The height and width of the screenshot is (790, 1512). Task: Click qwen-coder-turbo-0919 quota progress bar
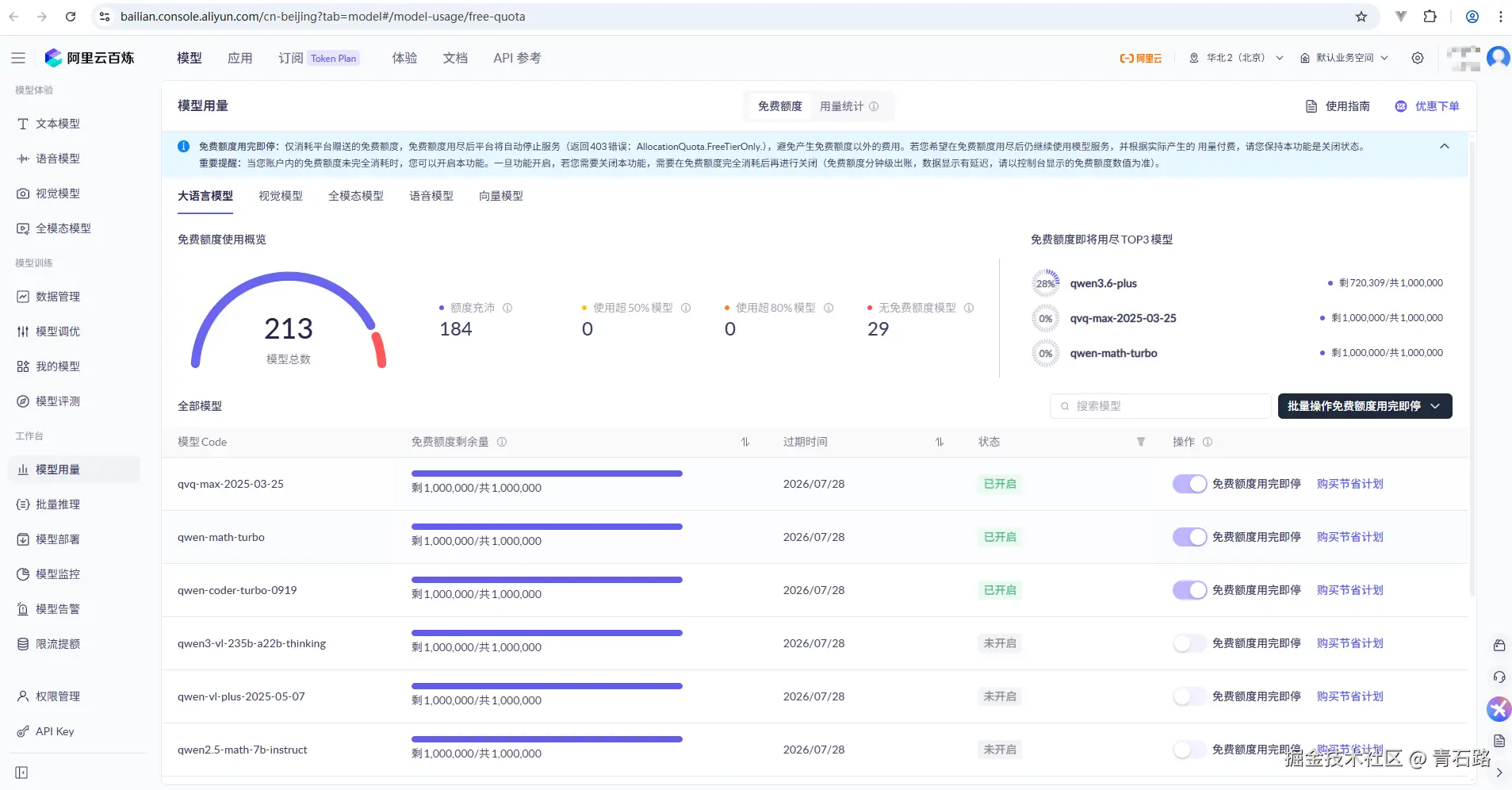point(547,580)
